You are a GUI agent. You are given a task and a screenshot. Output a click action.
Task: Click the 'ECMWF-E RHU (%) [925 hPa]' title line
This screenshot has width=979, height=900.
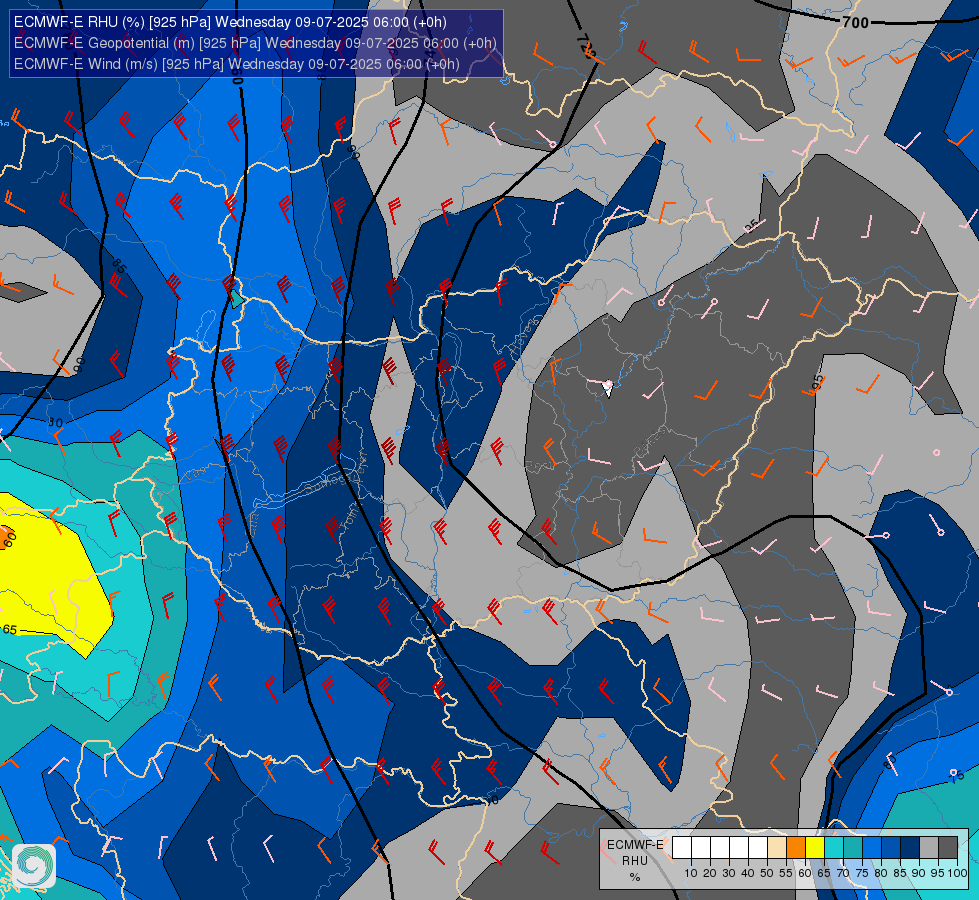pos(230,22)
